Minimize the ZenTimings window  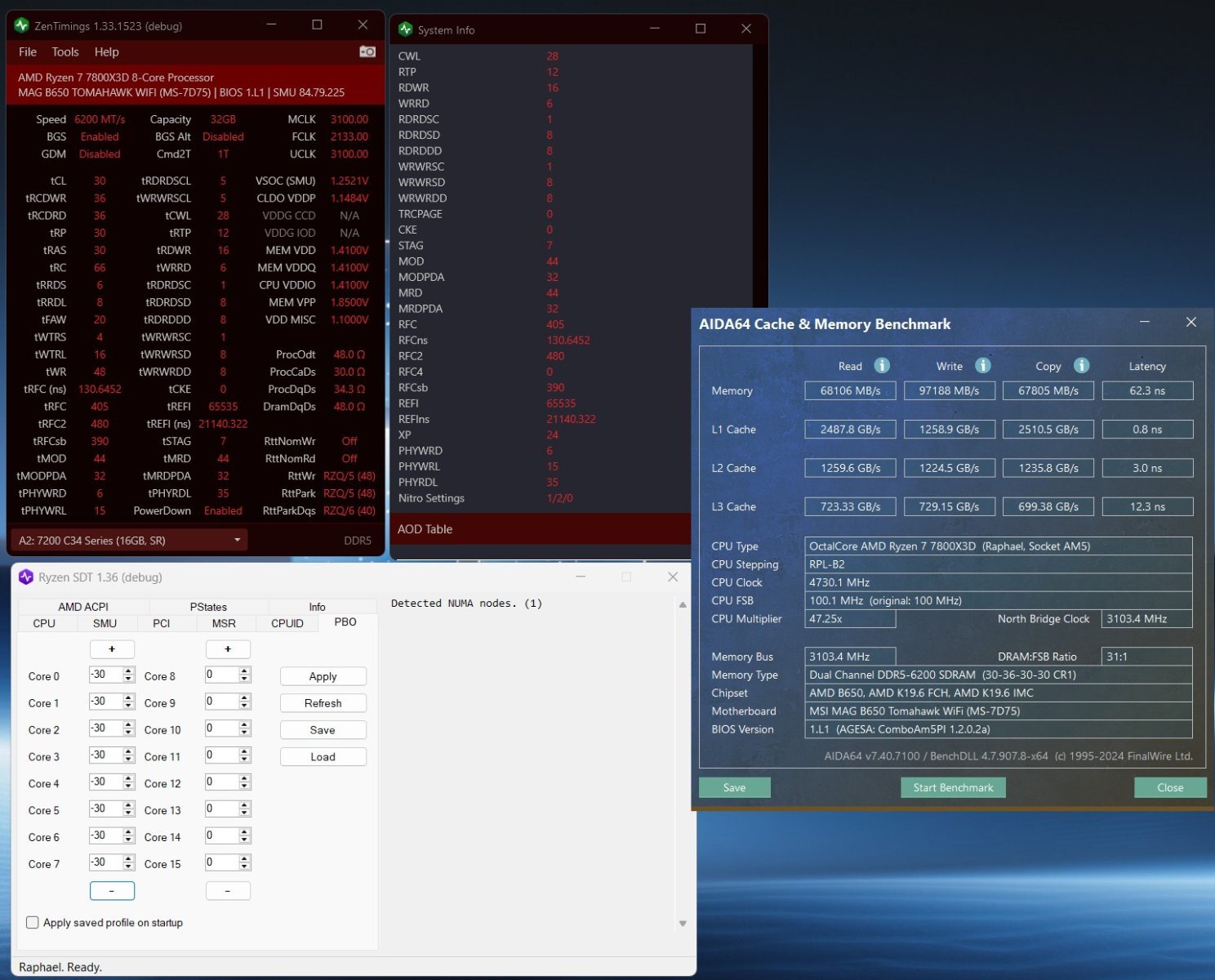[x=272, y=25]
